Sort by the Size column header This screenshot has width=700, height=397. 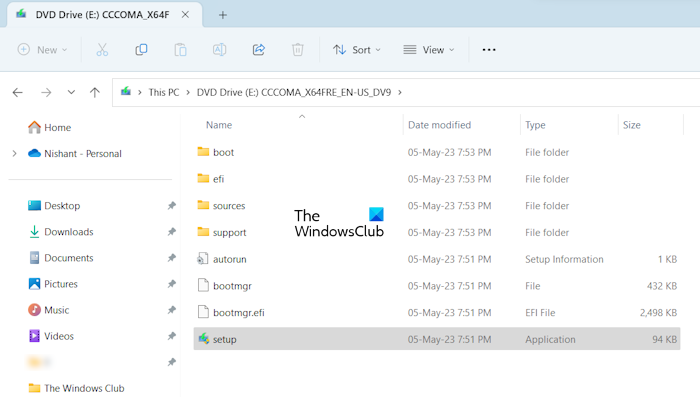point(631,125)
